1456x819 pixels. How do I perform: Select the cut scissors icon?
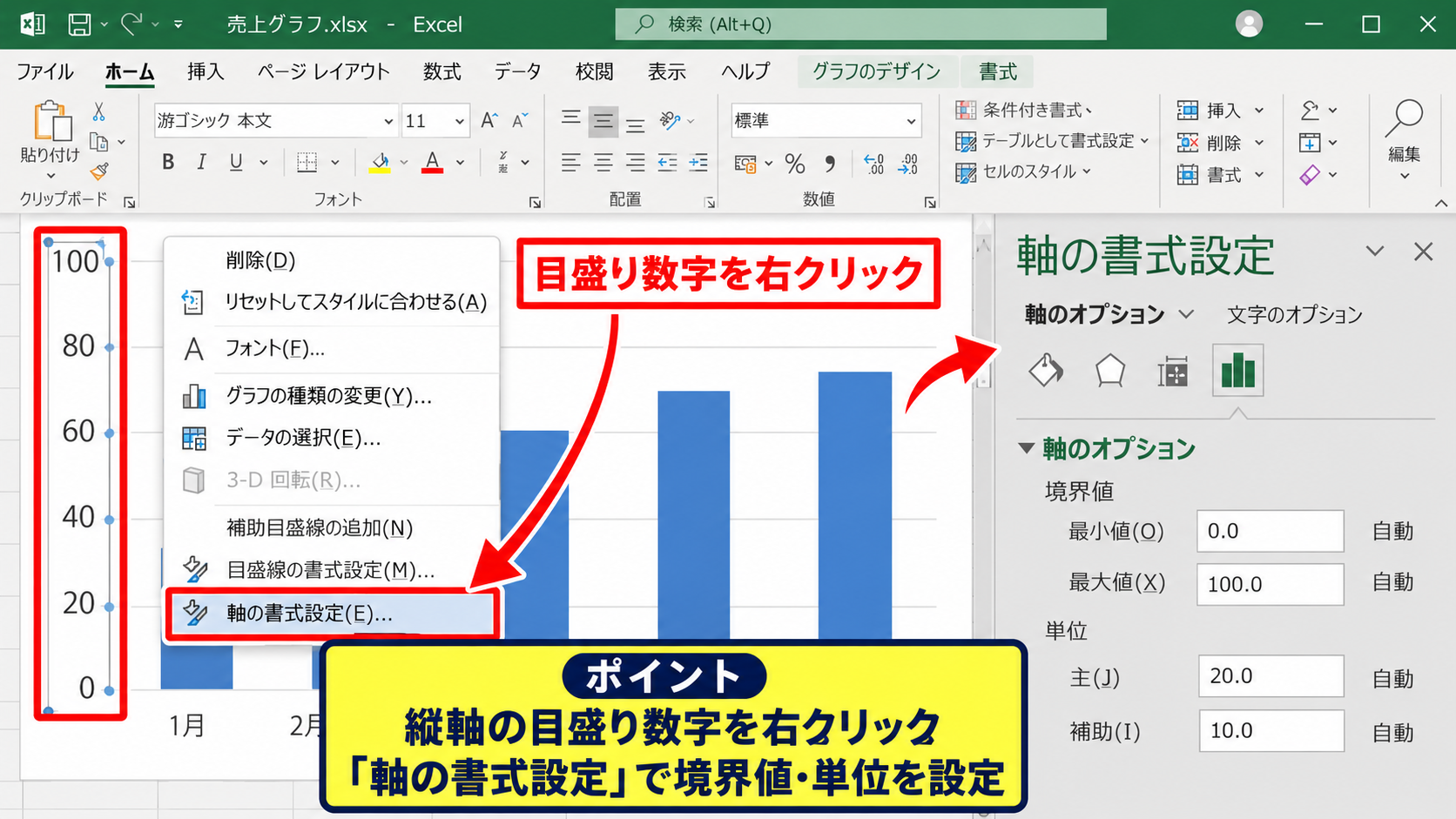tap(99, 111)
